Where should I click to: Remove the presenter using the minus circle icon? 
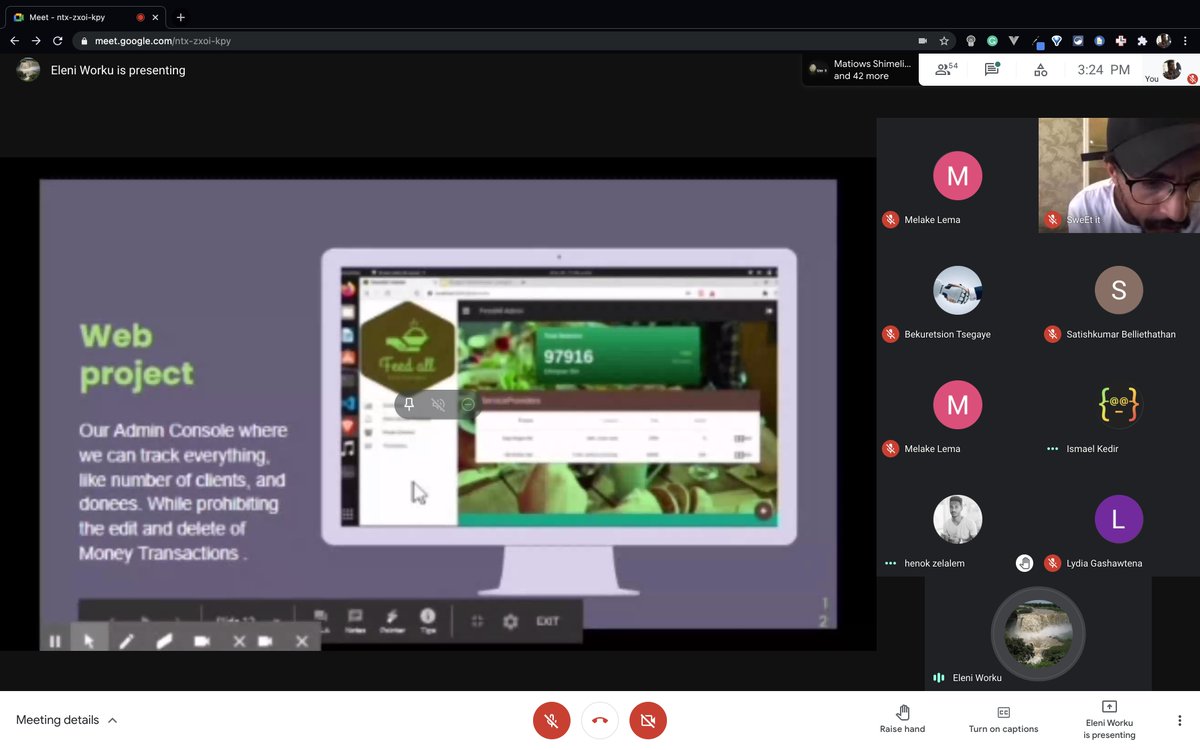[467, 404]
